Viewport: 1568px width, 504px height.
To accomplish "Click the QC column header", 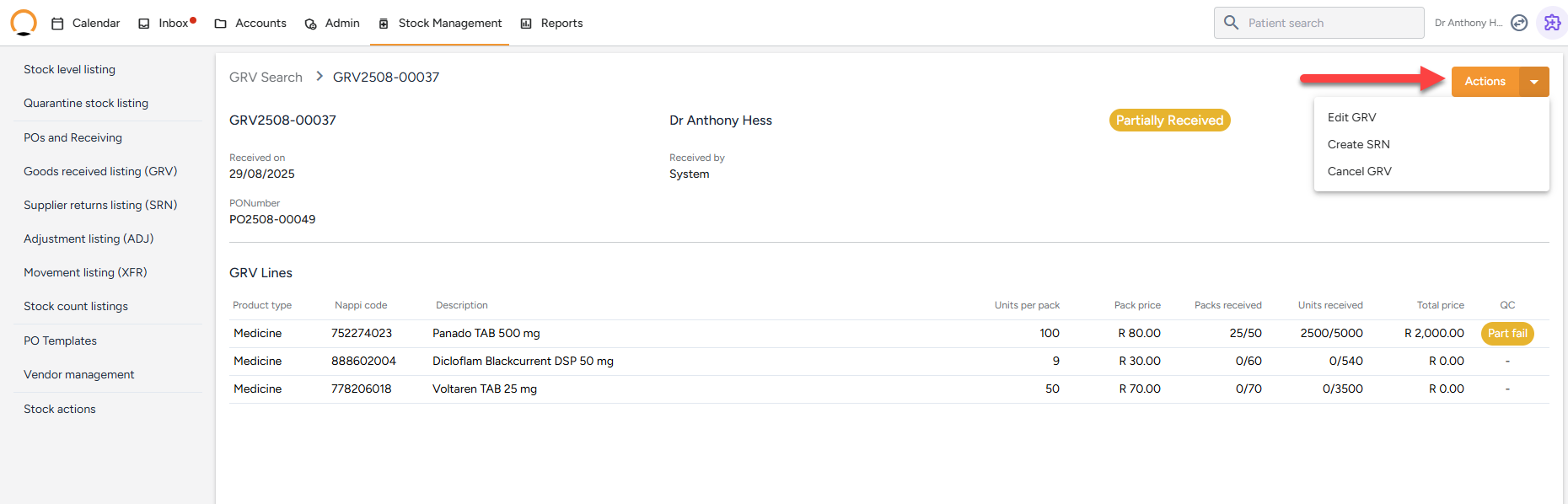I will coord(1507,305).
